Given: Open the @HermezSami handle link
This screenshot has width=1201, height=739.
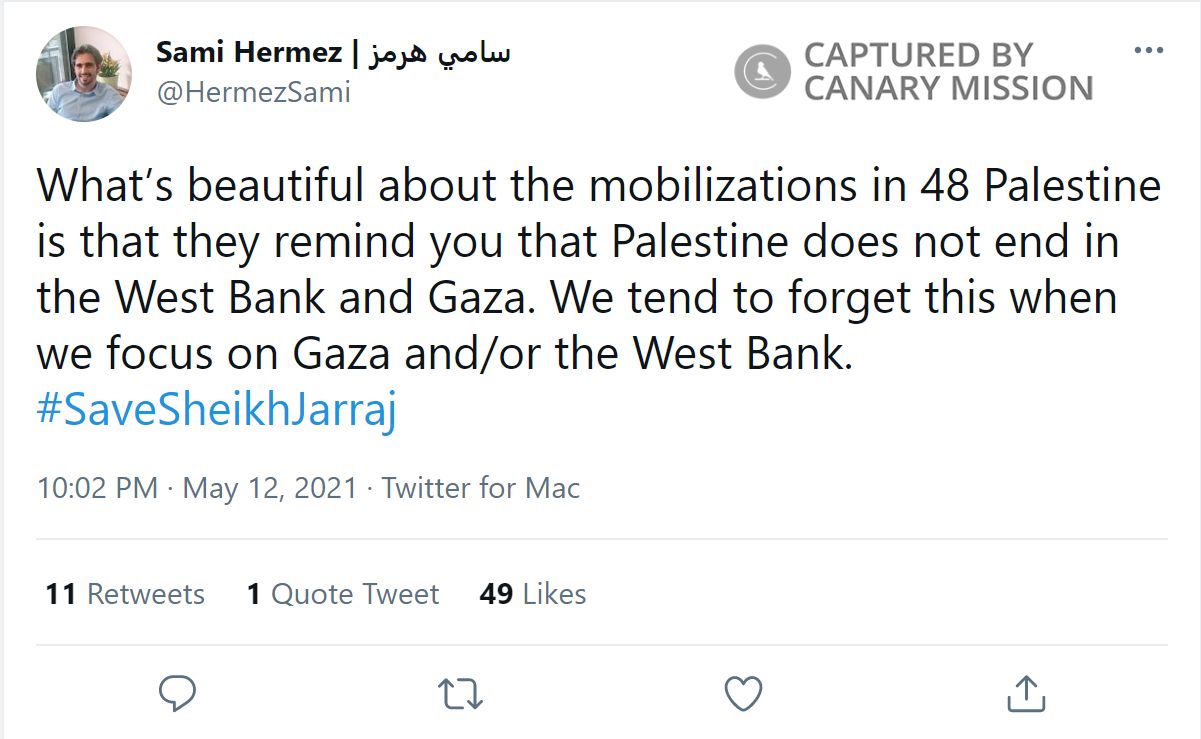Looking at the screenshot, I should click(x=253, y=93).
